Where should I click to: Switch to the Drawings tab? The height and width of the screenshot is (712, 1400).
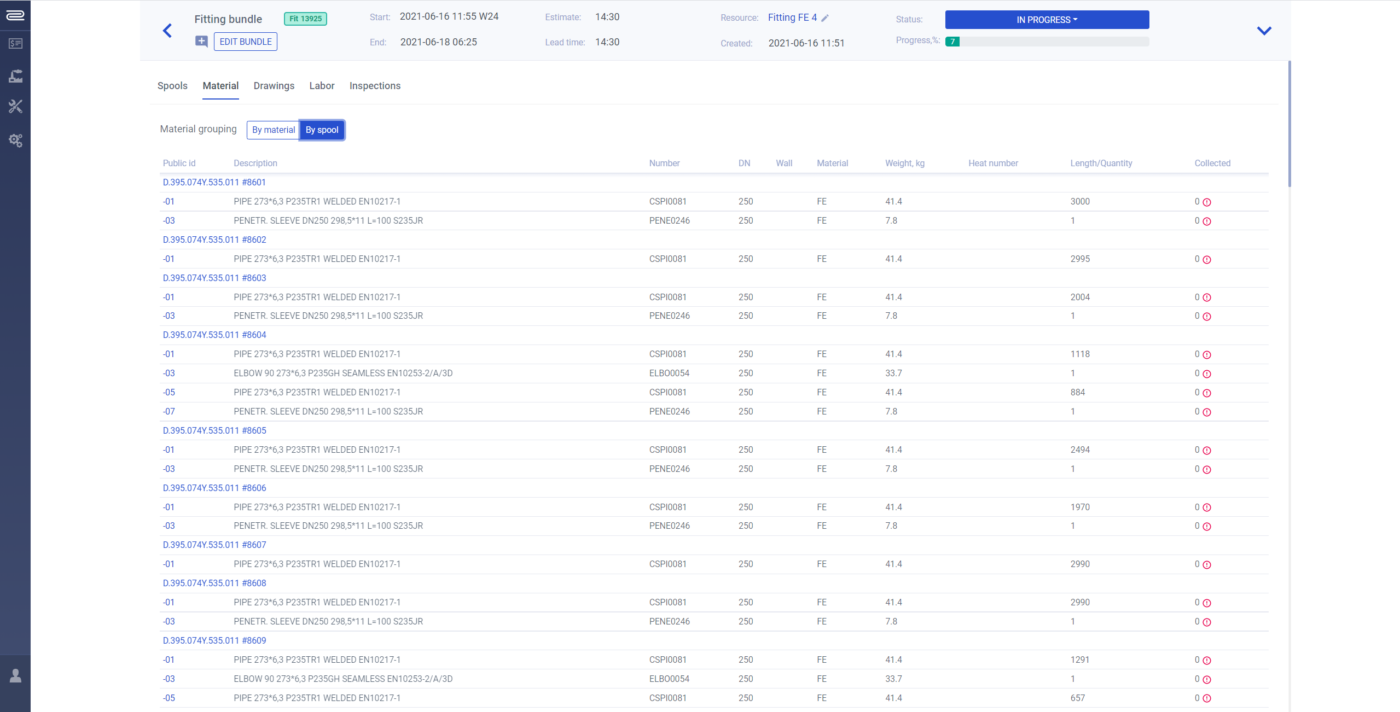point(274,86)
